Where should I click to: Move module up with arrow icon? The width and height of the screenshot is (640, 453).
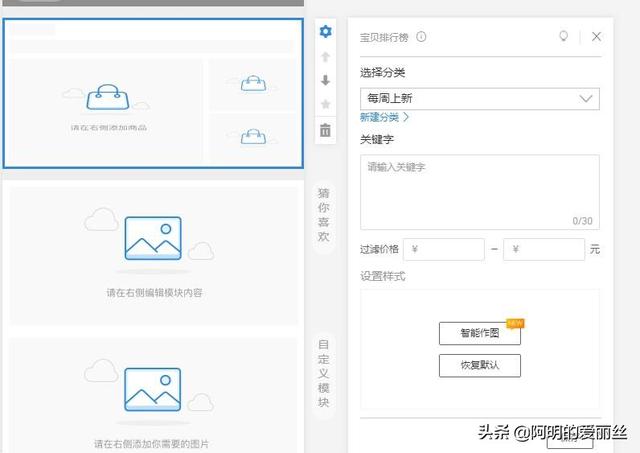[325, 57]
